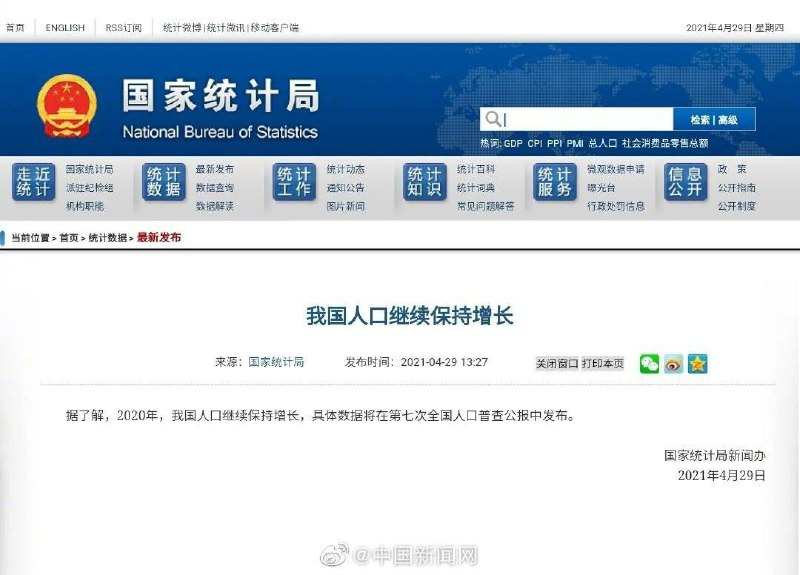800x575 pixels.
Task: Open the 曝光台 link
Action: [601, 188]
